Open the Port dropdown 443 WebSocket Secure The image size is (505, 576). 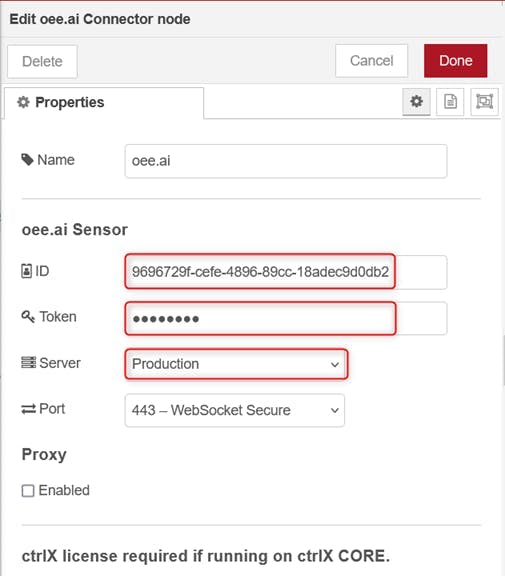(235, 410)
